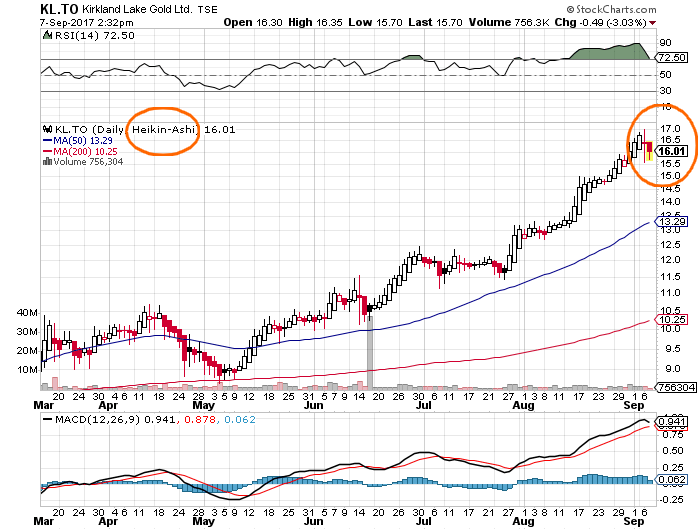Screen dimensions: 700x530
Task: Click the red 0.878 signal value in MACD legend
Action: [200, 420]
